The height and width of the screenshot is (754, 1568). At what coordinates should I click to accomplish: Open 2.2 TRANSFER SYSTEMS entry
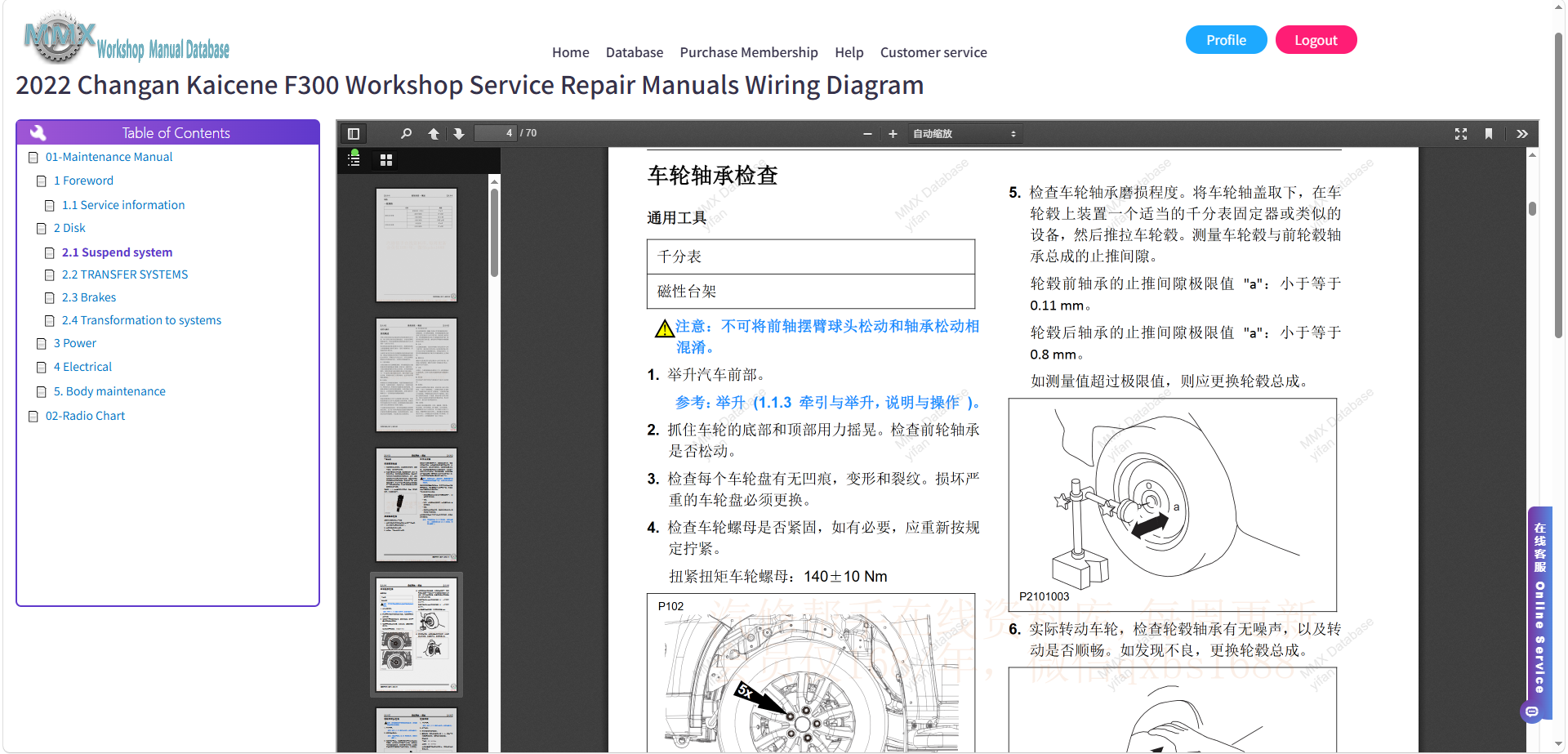pyautogui.click(x=125, y=274)
